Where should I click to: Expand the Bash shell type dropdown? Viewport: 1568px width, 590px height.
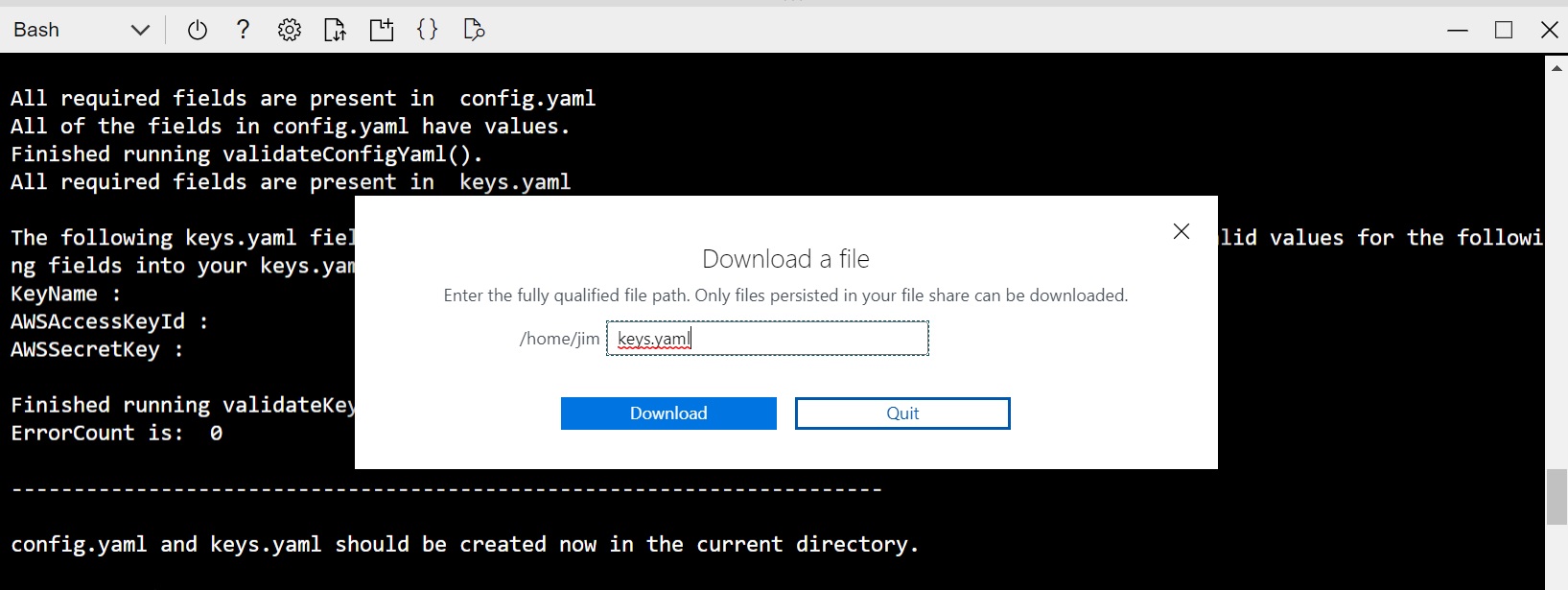[x=82, y=30]
